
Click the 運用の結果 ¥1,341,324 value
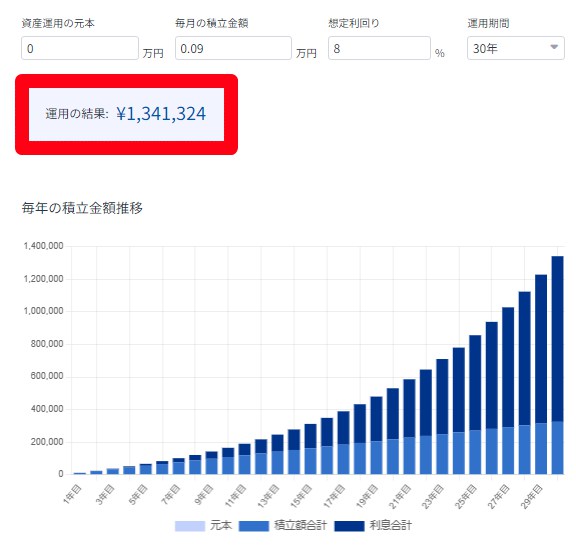click(161, 113)
